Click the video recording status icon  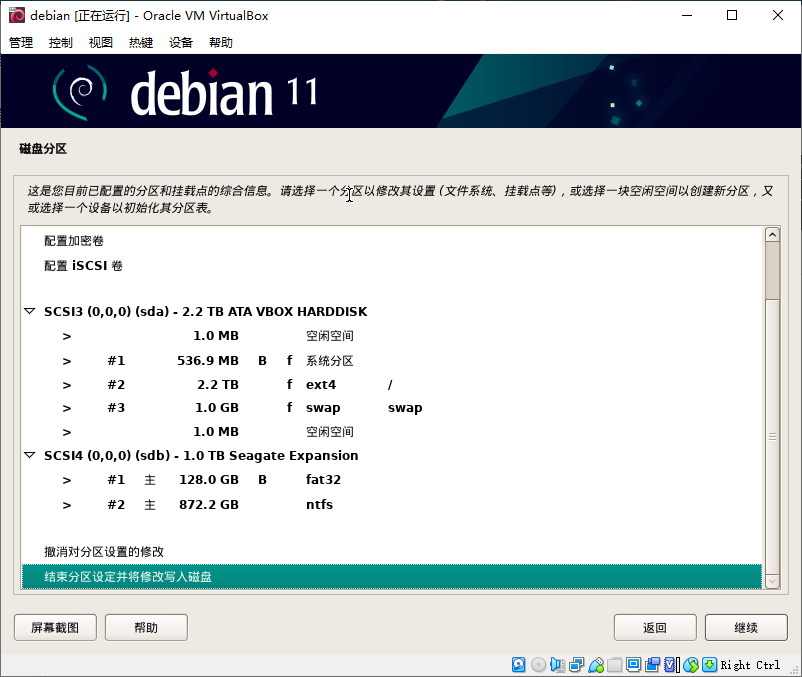coord(653,664)
